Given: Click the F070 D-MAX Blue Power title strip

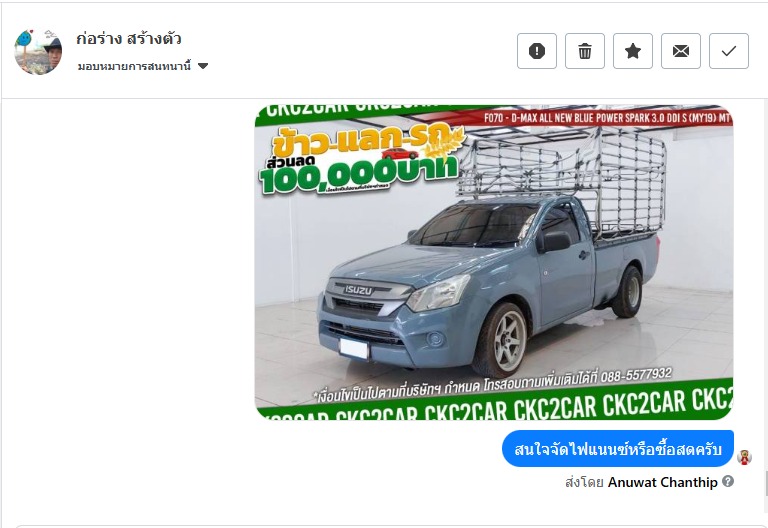Looking at the screenshot, I should (606, 118).
